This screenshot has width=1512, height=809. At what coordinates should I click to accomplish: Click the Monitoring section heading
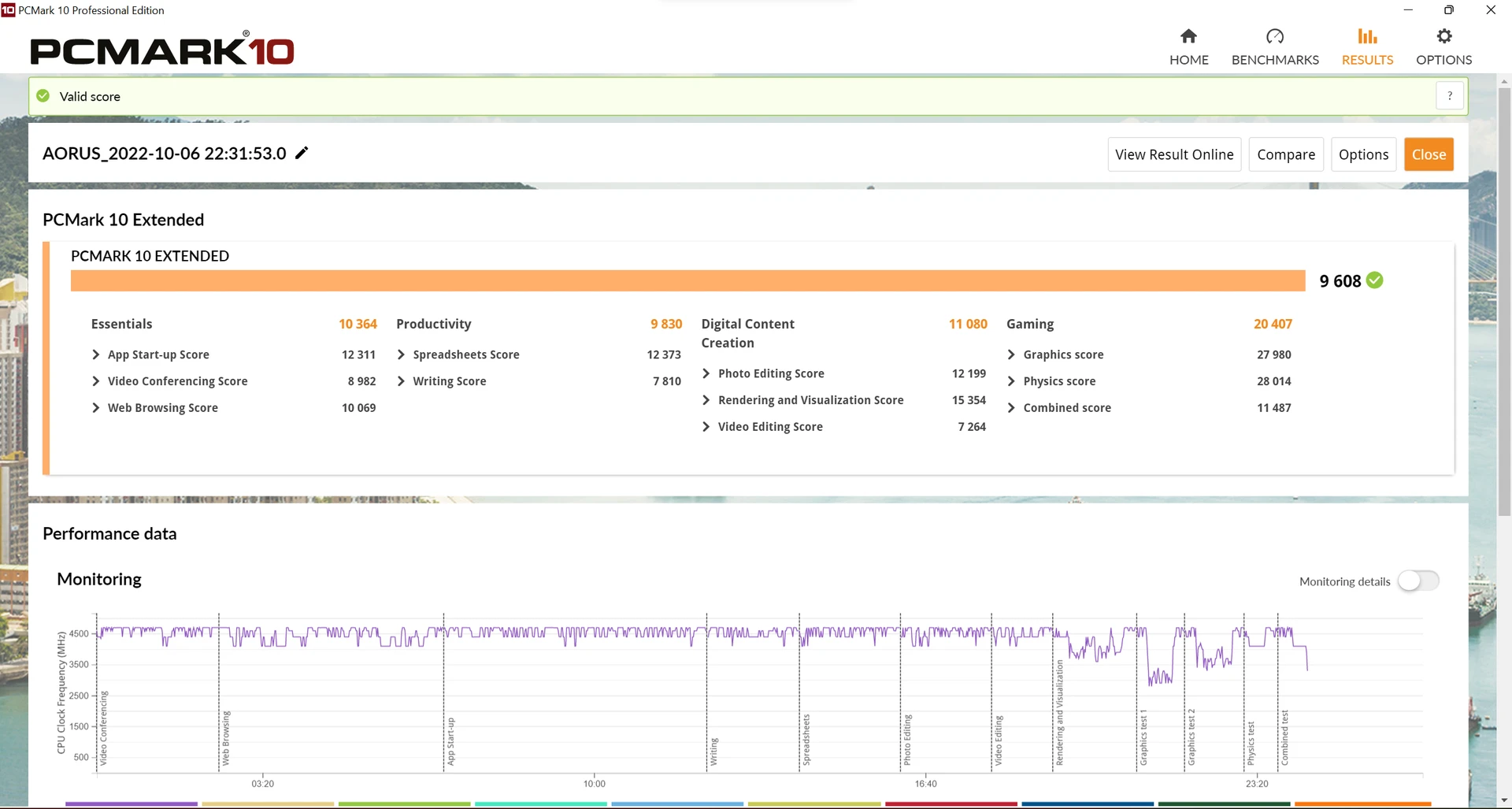(99, 579)
